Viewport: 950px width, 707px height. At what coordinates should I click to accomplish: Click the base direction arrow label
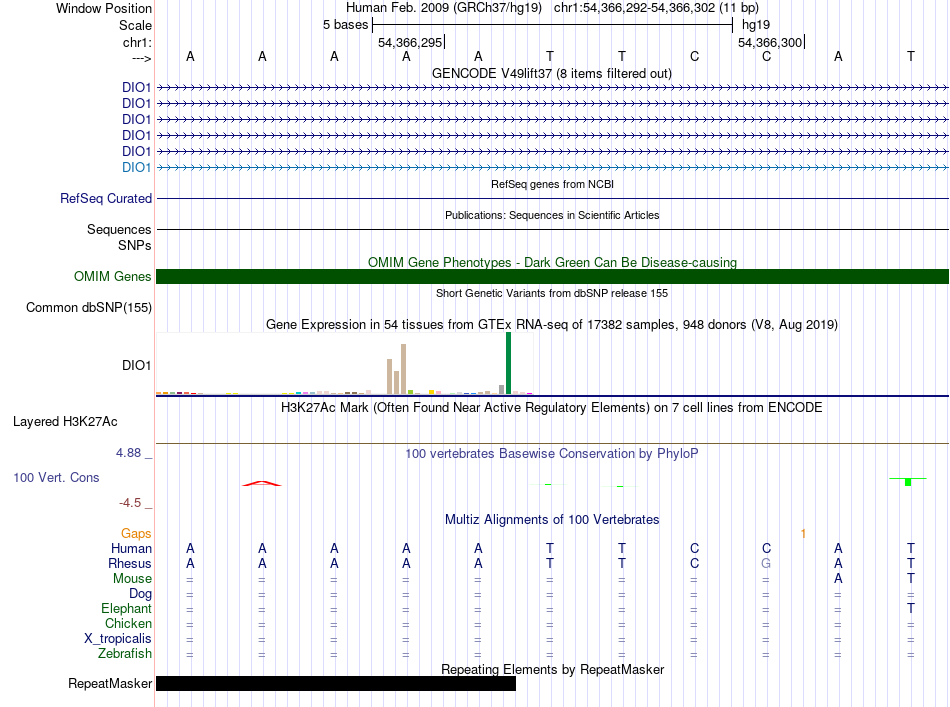(x=141, y=58)
